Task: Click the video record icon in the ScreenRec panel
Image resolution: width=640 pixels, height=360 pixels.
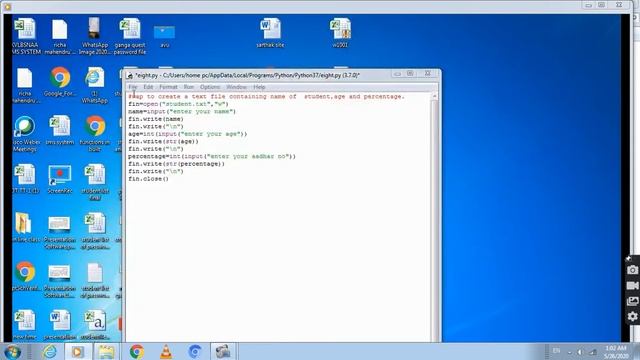Action: click(632, 285)
